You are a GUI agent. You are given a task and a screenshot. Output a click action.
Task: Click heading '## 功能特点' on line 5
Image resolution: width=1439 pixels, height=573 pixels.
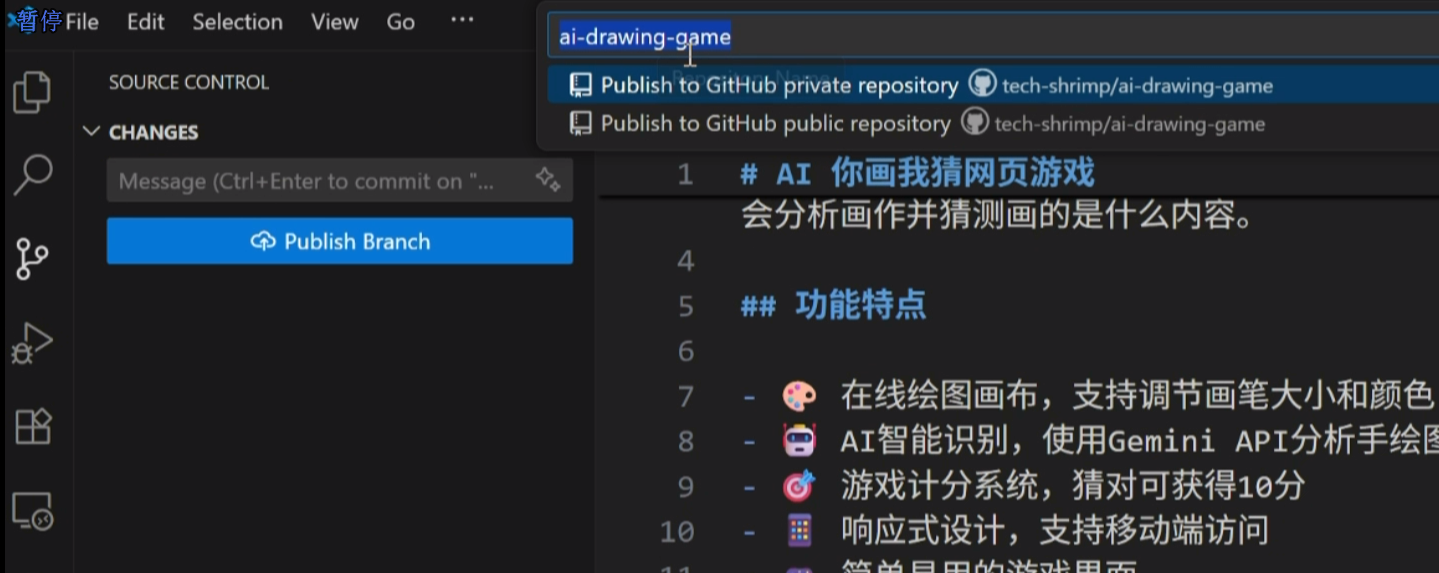[x=833, y=305]
